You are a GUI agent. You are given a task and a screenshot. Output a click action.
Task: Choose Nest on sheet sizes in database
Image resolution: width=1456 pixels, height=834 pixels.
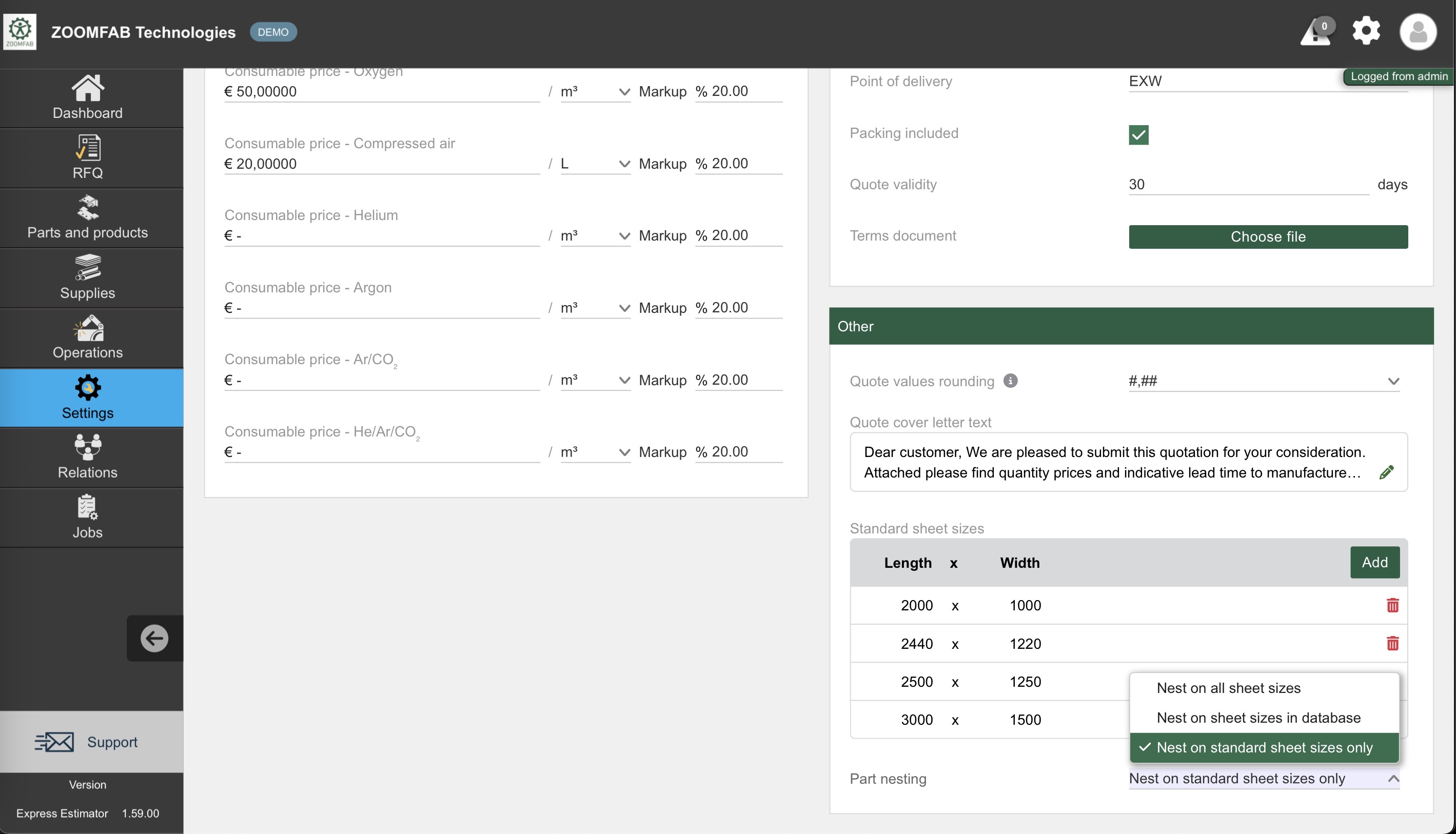tap(1258, 718)
